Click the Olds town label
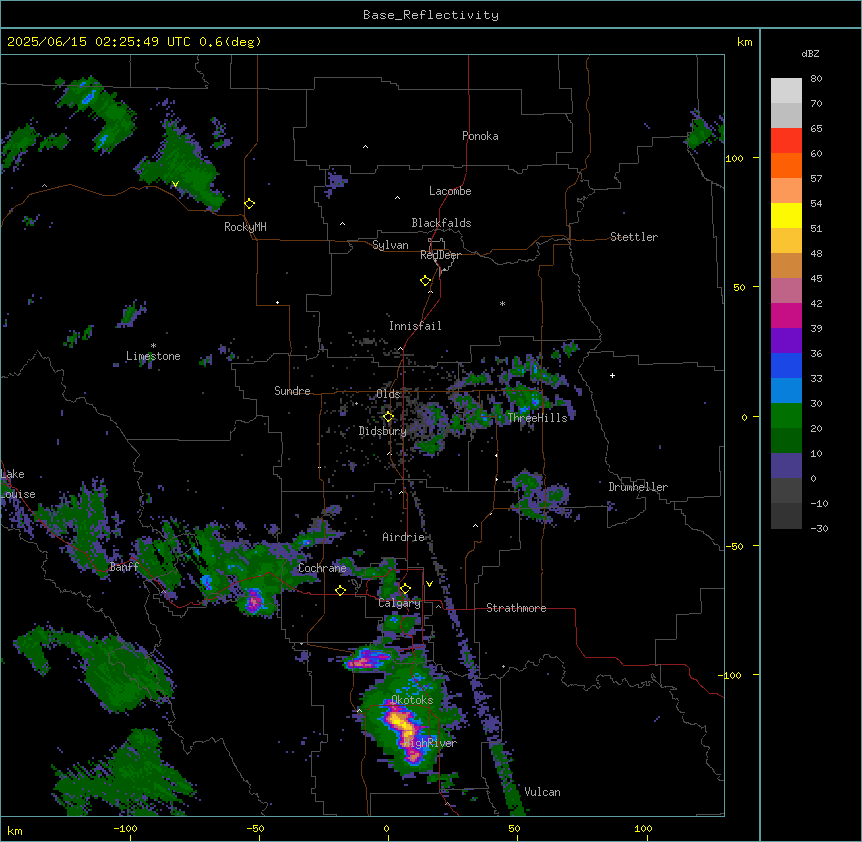The height and width of the screenshot is (842, 862). [x=388, y=394]
